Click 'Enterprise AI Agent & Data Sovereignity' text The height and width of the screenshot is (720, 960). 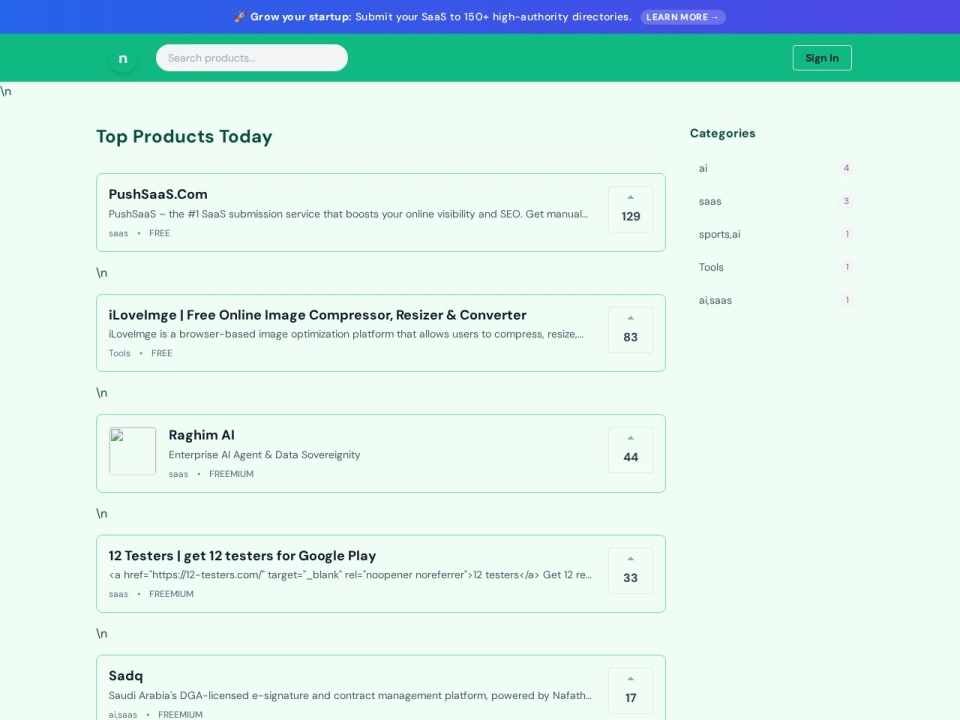264,454
